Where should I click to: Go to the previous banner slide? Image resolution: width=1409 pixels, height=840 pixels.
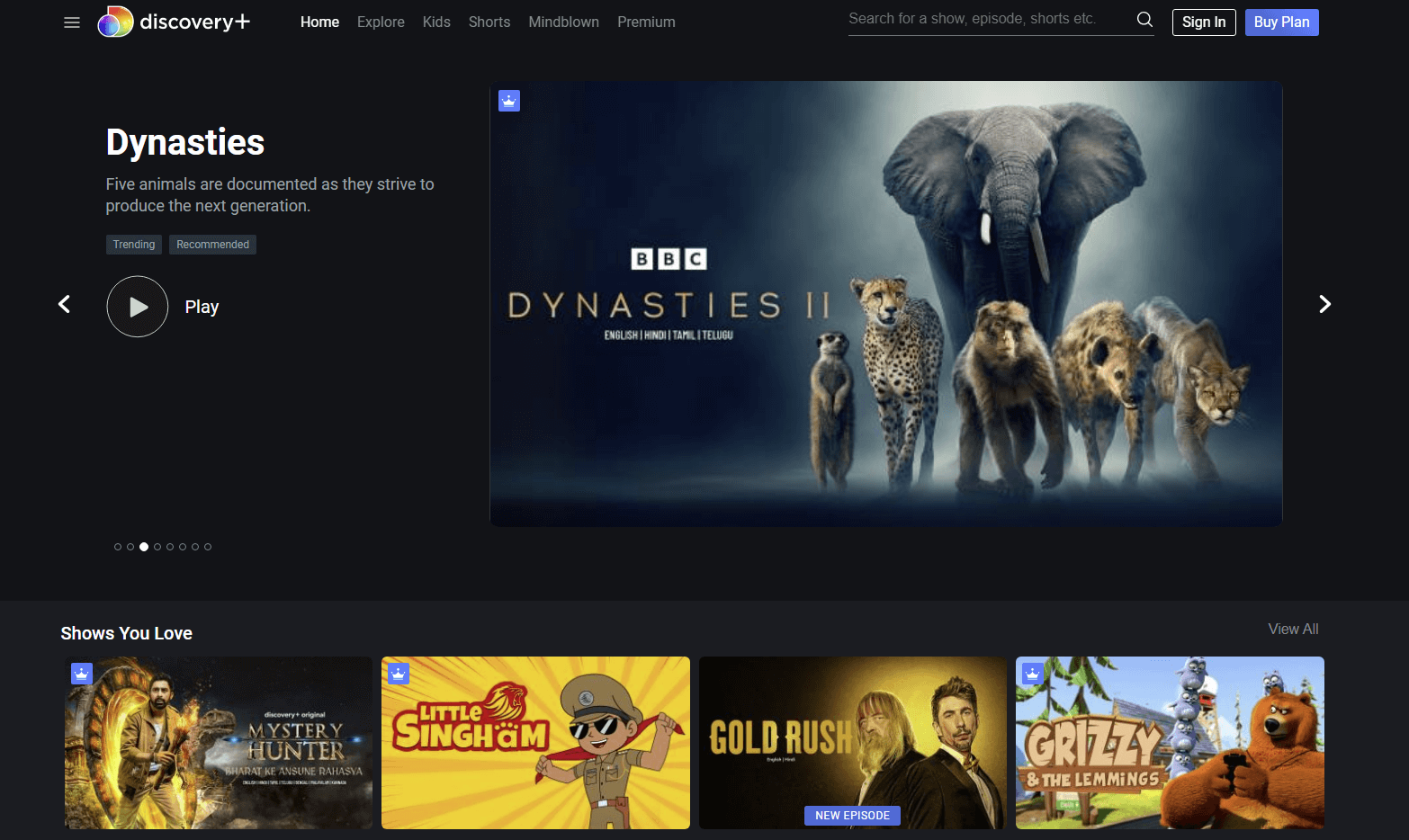64,304
